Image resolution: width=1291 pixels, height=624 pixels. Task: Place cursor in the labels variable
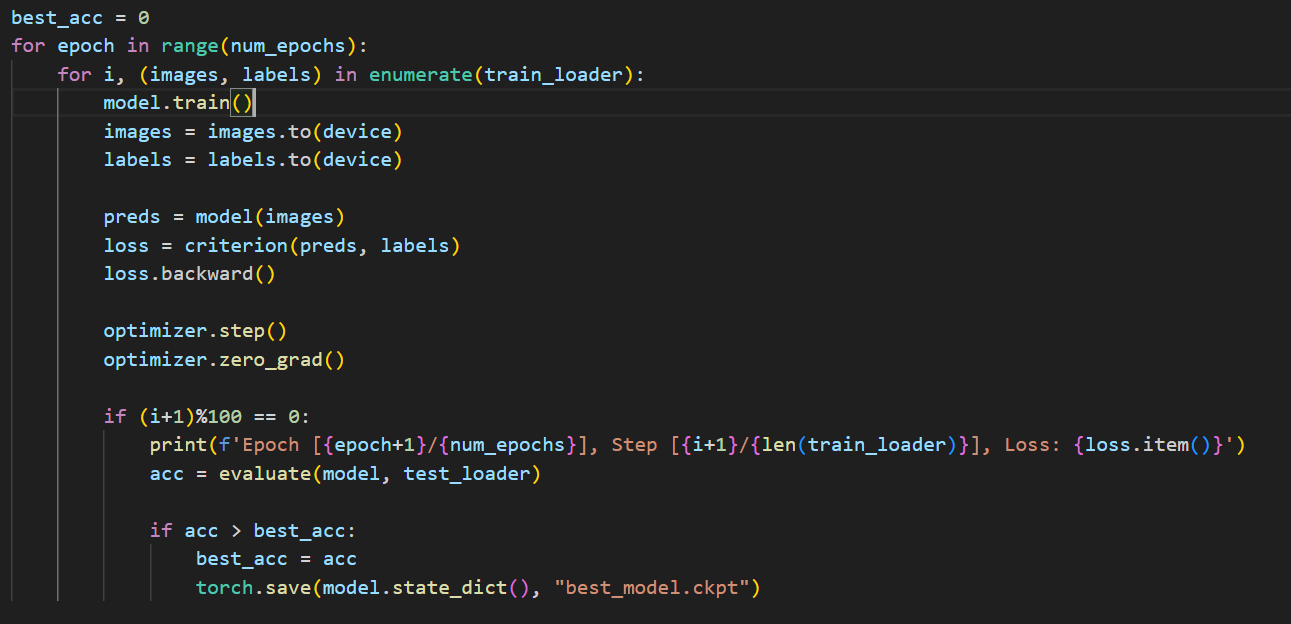coord(138,159)
